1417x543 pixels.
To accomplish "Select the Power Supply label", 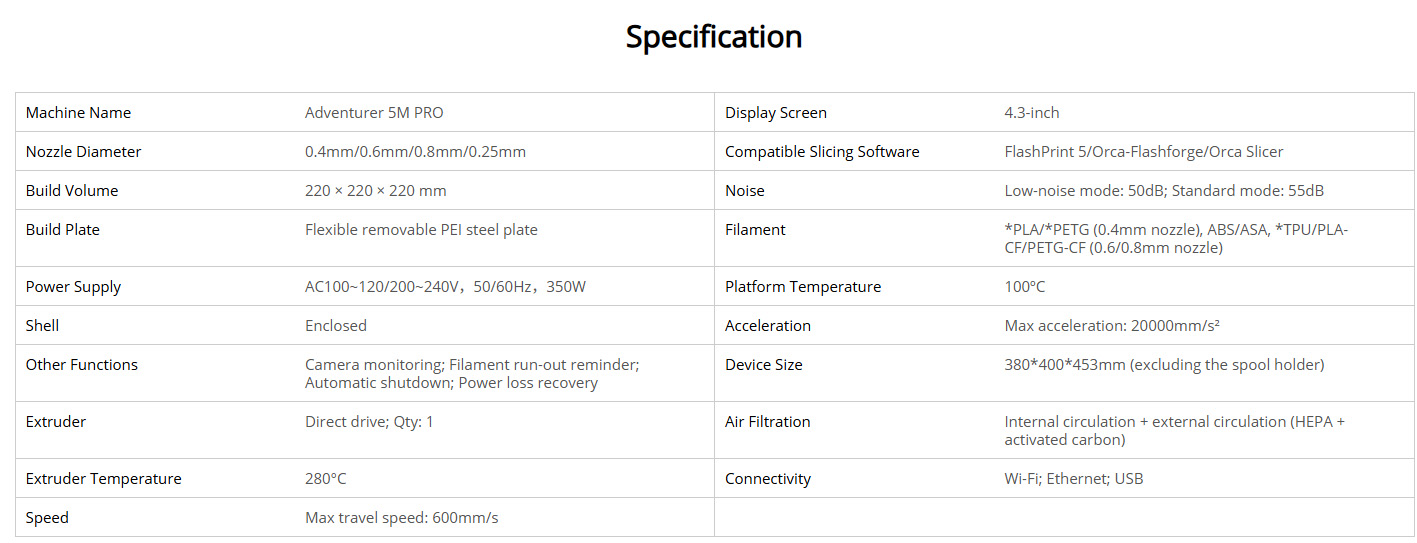I will click(73, 287).
